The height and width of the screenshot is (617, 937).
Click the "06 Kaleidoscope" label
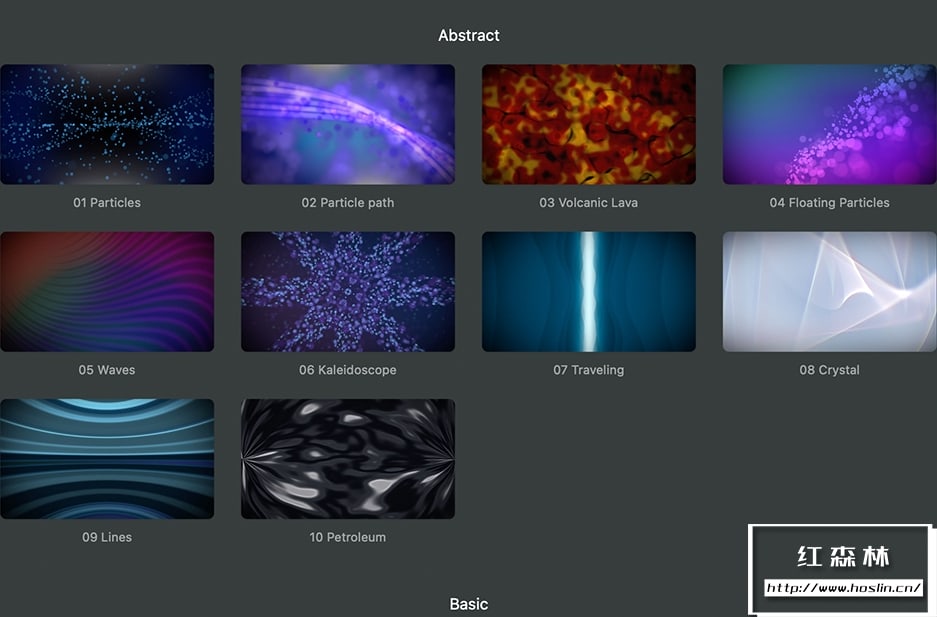pos(348,370)
